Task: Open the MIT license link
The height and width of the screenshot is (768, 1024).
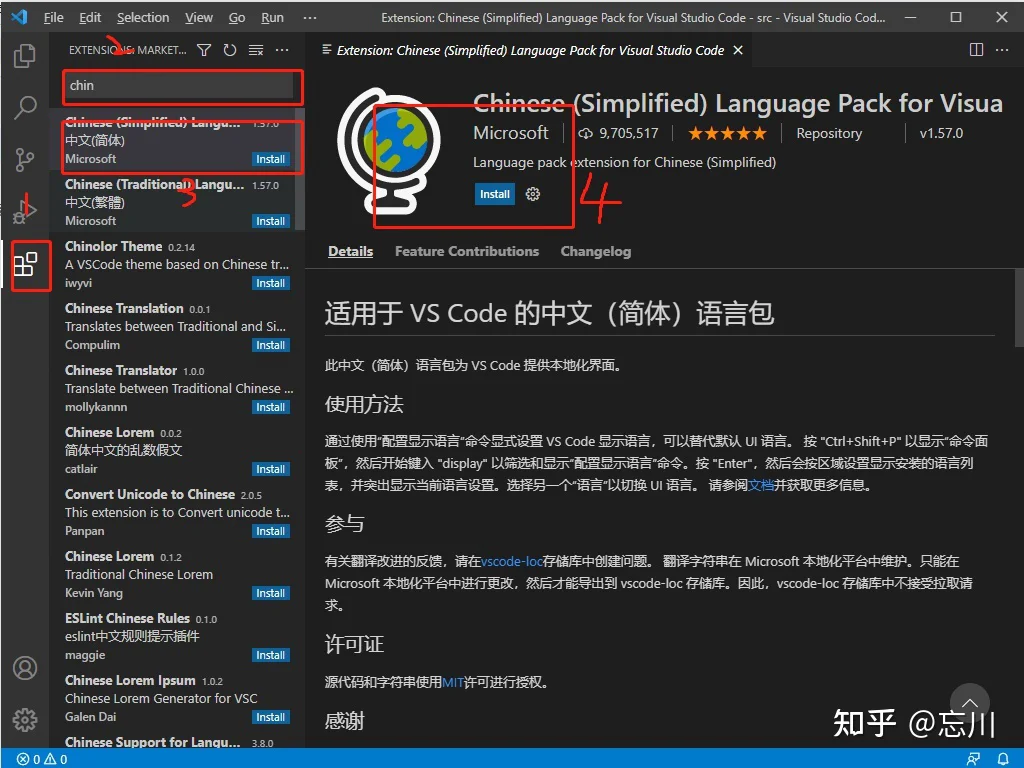Action: [x=453, y=682]
